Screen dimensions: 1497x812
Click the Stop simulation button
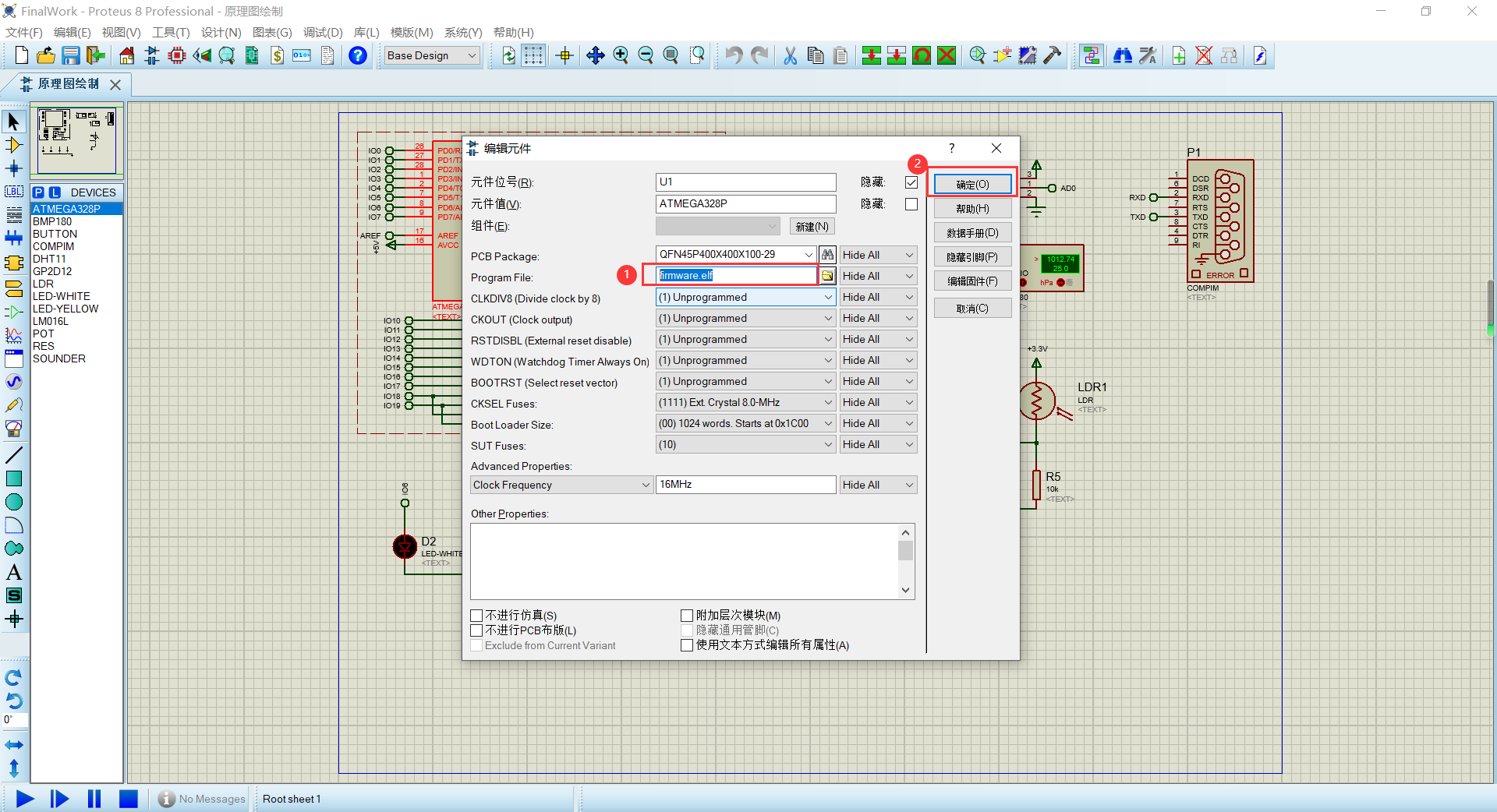pyautogui.click(x=129, y=799)
